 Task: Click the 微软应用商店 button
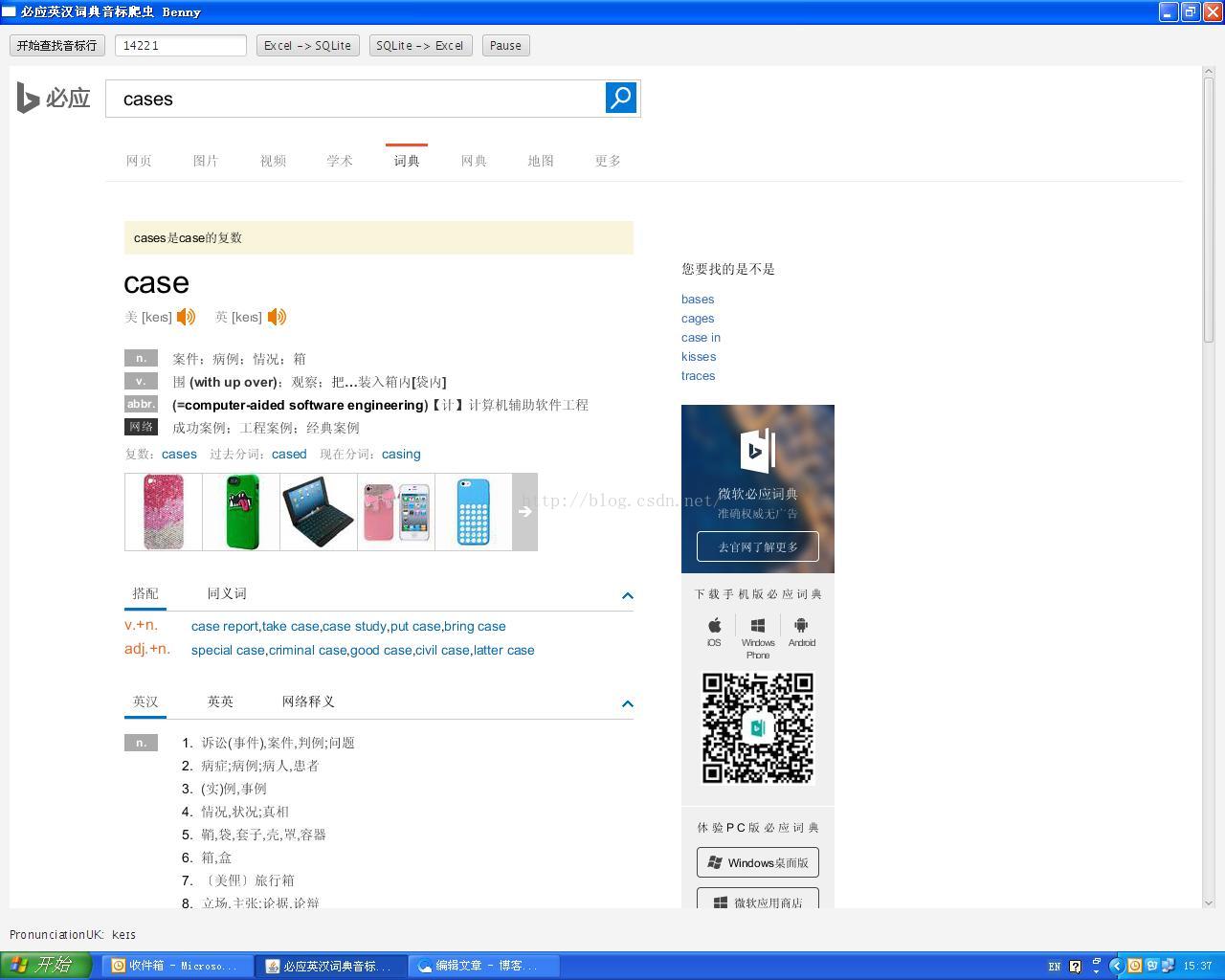pyautogui.click(x=758, y=900)
